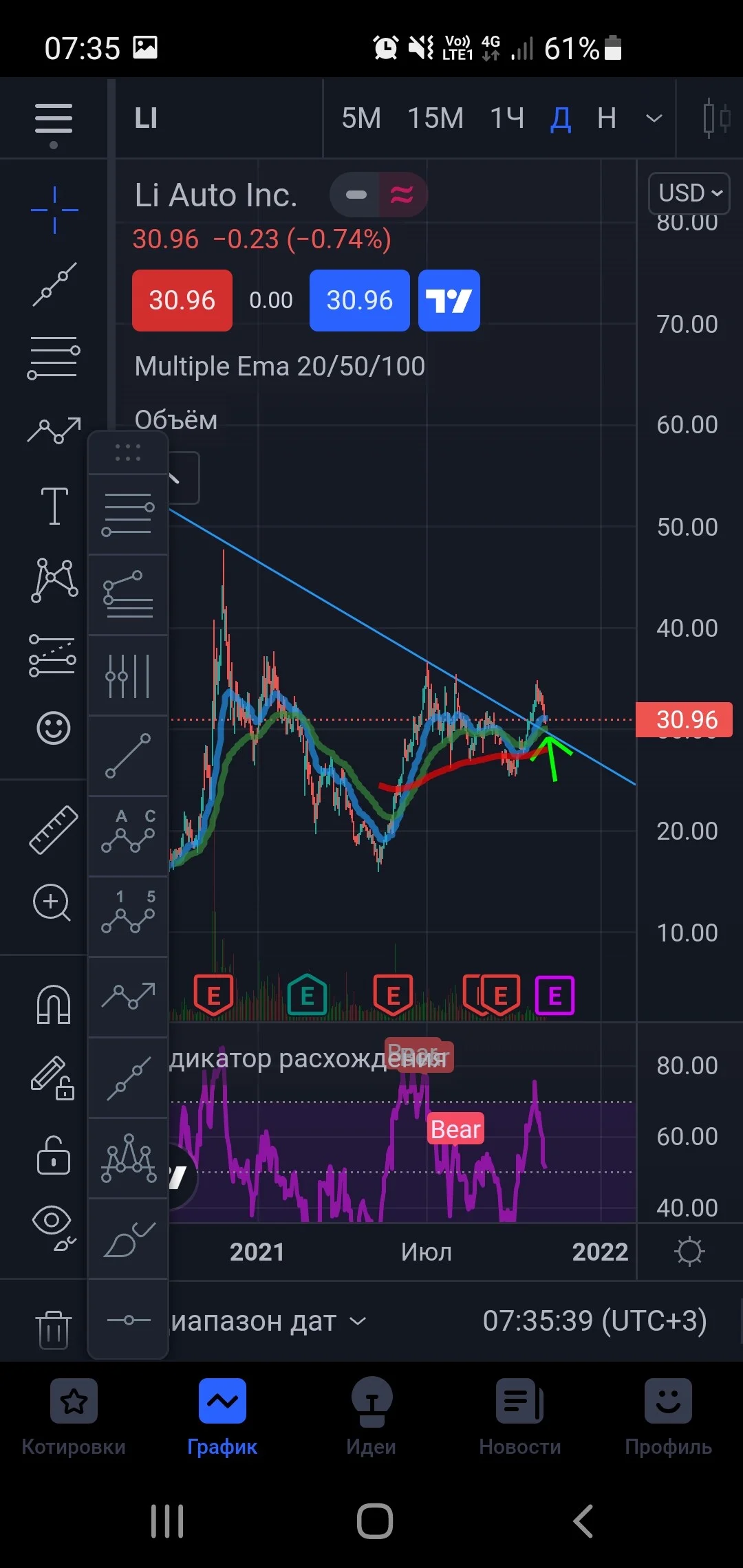Tap the Android home button
This screenshot has width=743, height=1568.
[x=375, y=1521]
